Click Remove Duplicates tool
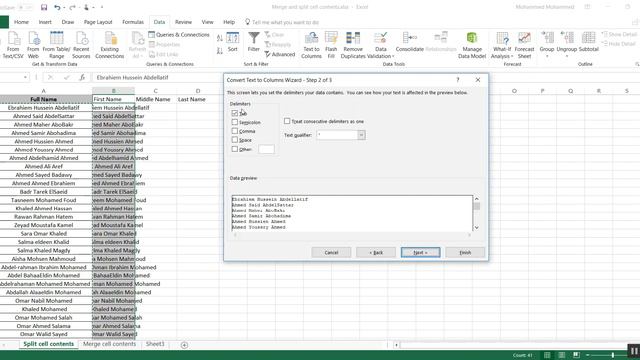 353,45
